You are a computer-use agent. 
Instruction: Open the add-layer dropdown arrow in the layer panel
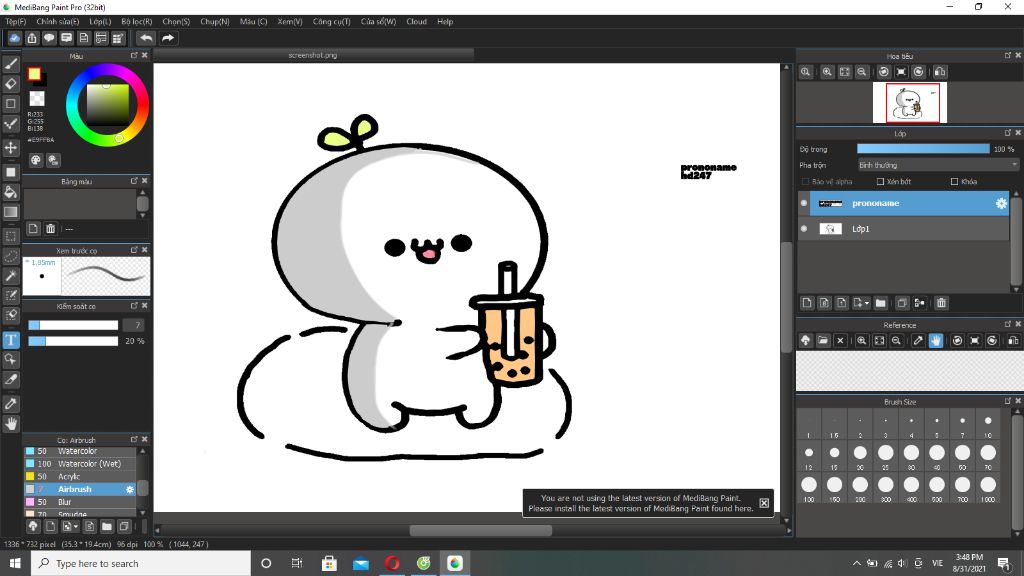(866, 303)
